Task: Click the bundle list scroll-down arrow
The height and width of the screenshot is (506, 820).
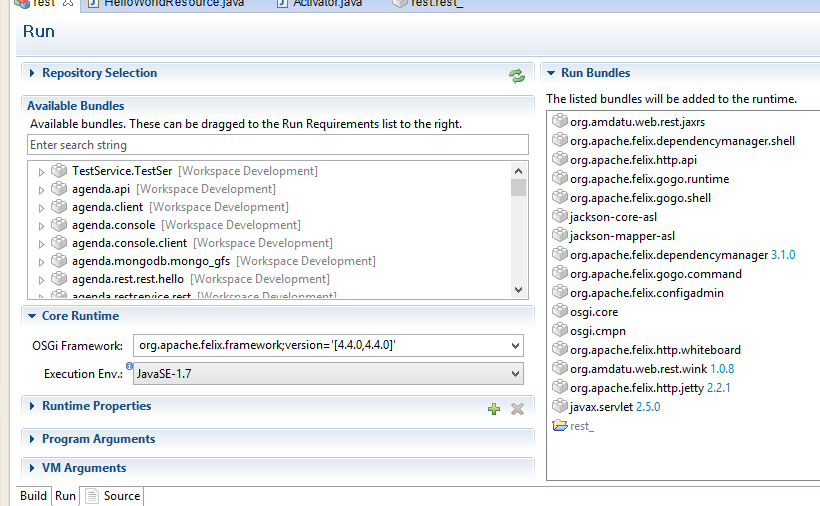Action: 518,290
